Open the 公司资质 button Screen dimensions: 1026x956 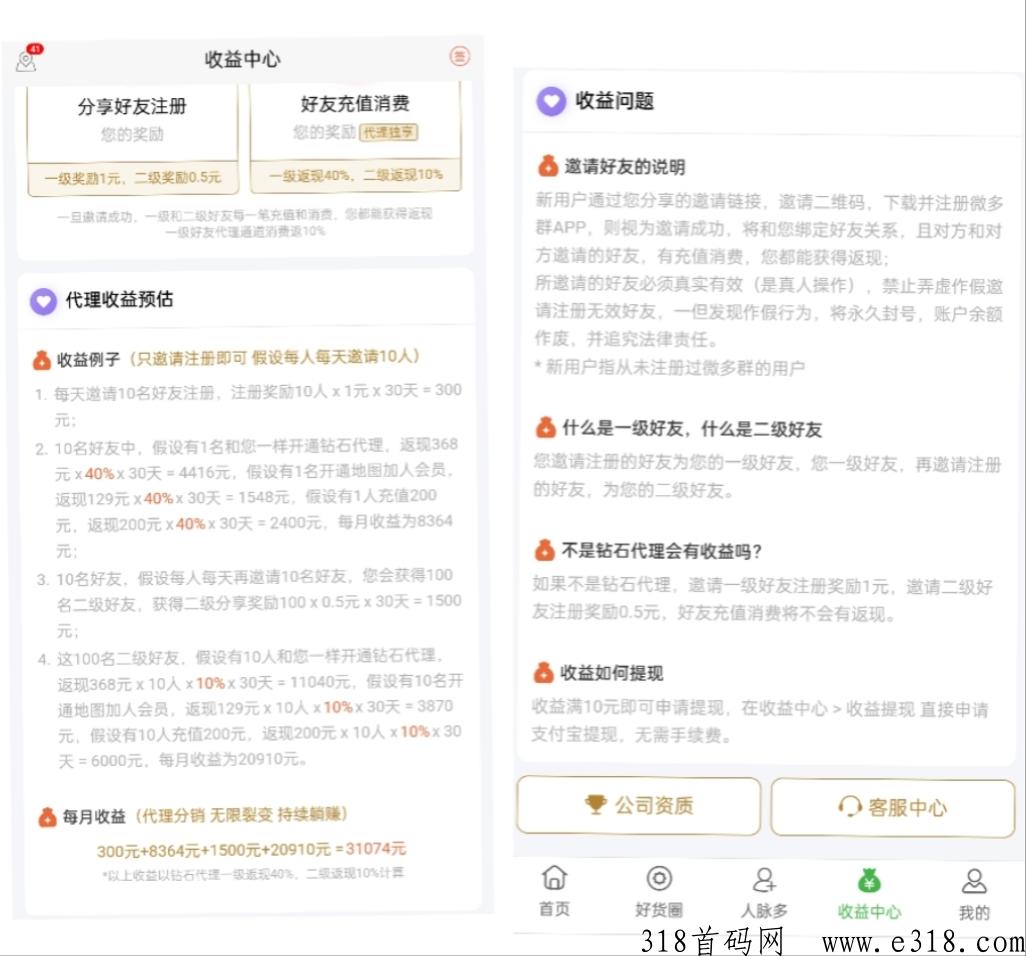(x=638, y=807)
